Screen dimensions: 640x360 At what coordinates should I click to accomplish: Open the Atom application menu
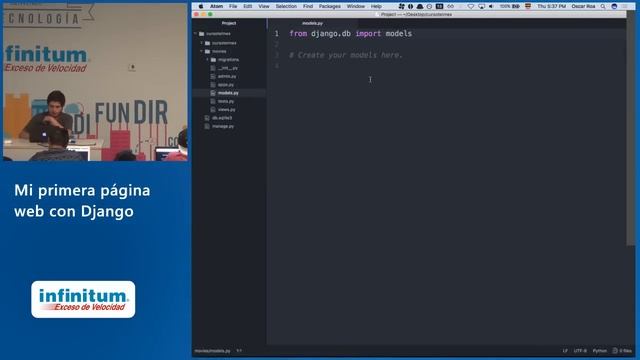click(216, 7)
